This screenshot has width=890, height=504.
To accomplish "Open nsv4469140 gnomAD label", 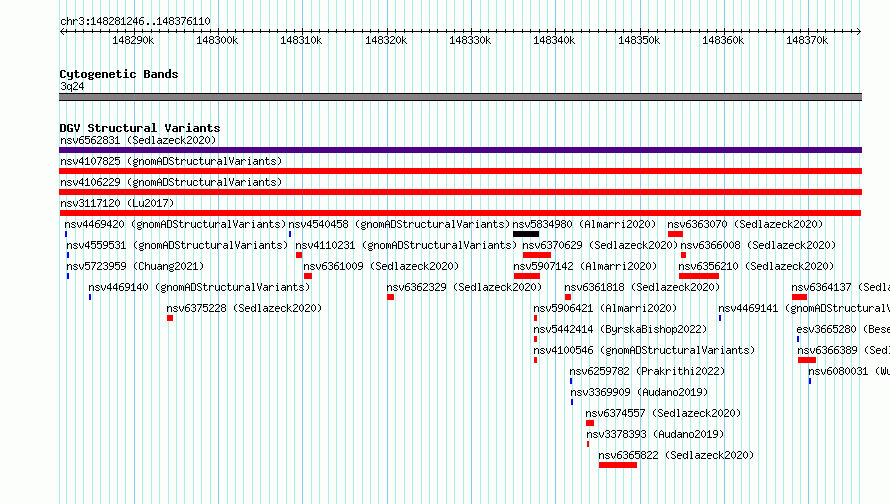I will point(199,287).
